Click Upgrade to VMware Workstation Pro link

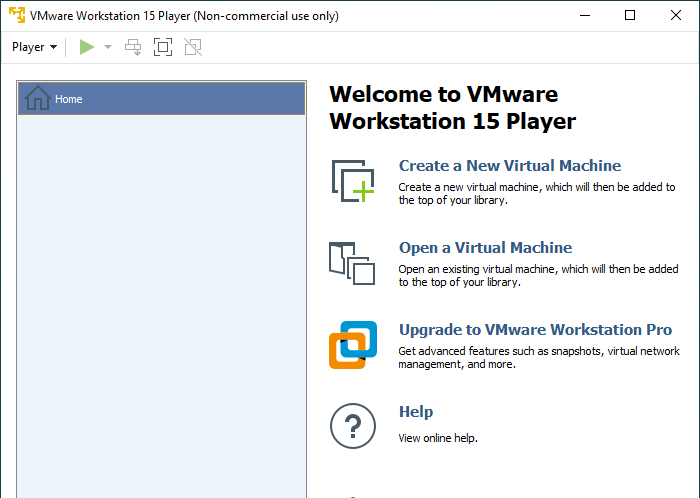coord(535,330)
